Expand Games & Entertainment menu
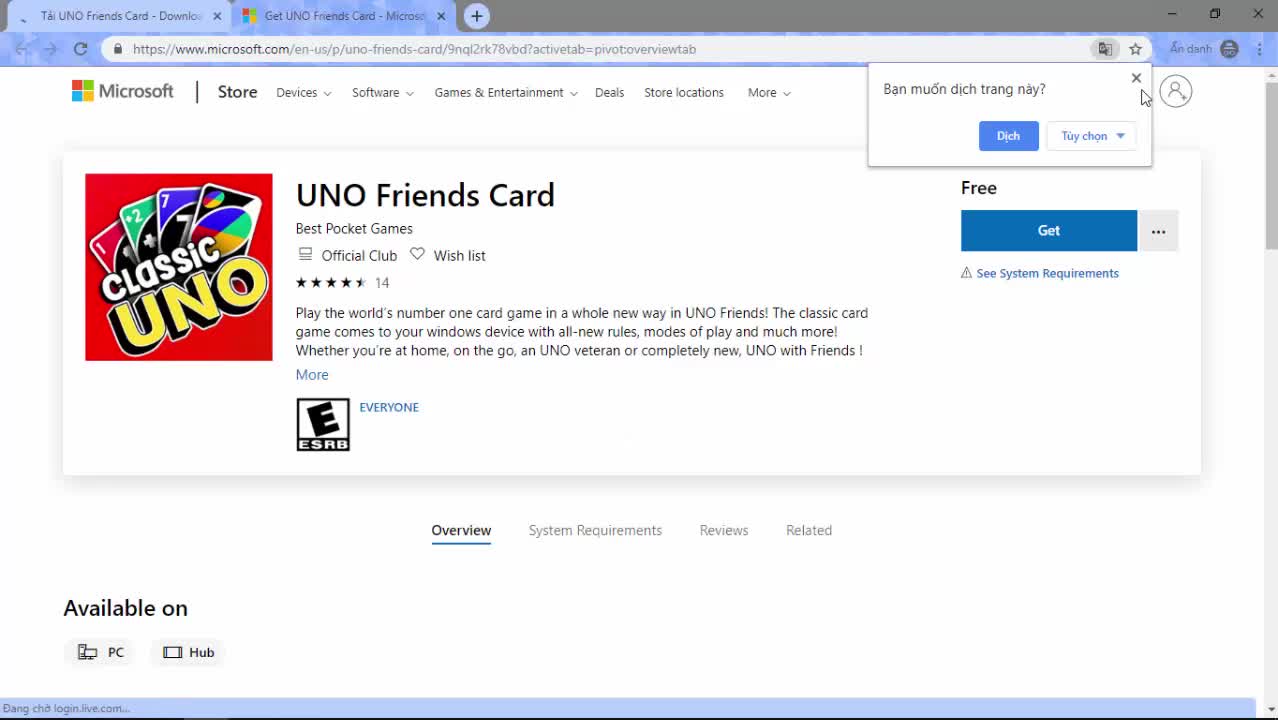1278x720 pixels. pos(506,92)
